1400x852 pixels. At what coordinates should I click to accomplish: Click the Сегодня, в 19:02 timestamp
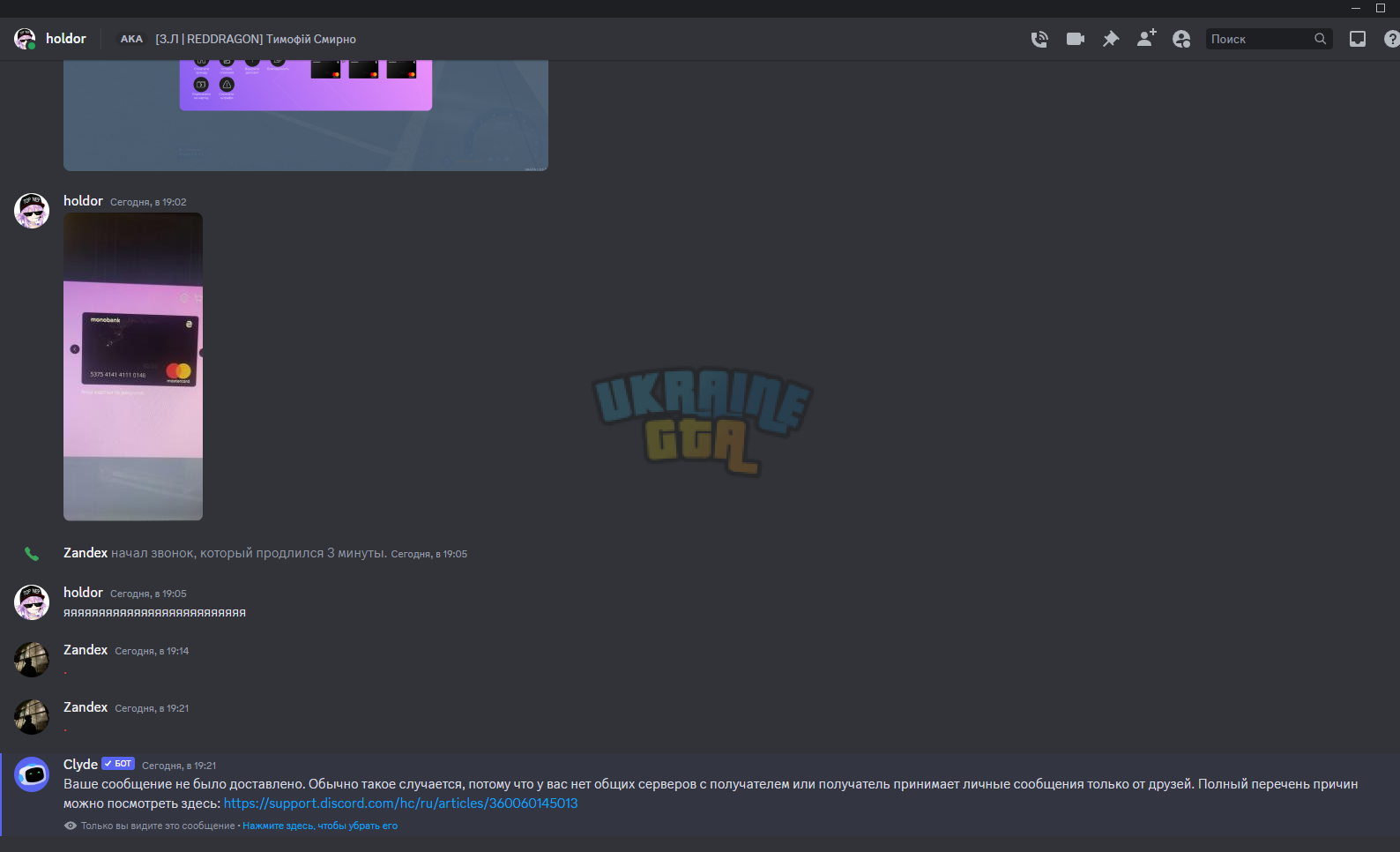click(148, 202)
